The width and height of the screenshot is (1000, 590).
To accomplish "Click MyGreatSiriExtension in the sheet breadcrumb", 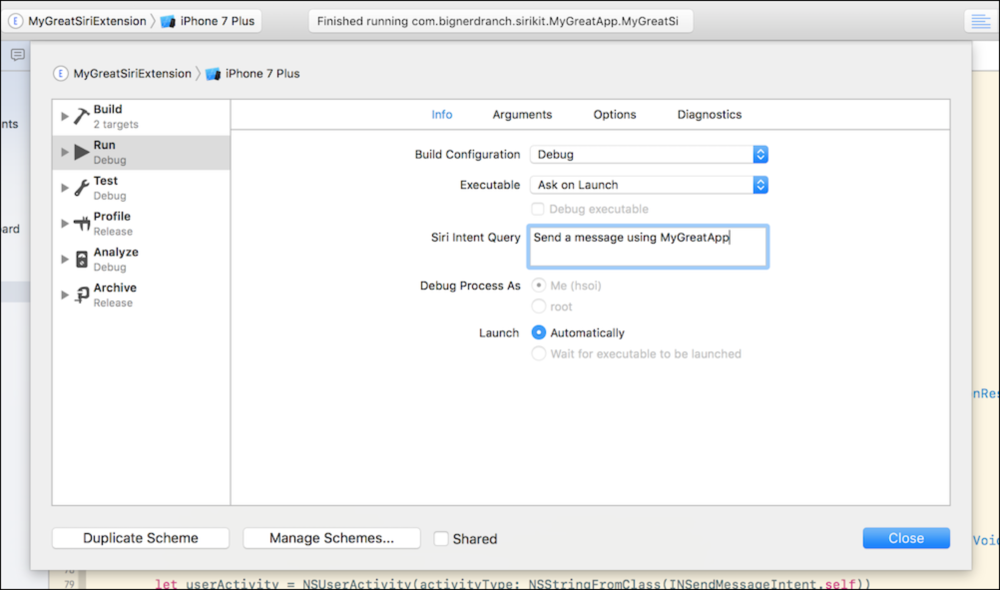I will [x=132, y=73].
